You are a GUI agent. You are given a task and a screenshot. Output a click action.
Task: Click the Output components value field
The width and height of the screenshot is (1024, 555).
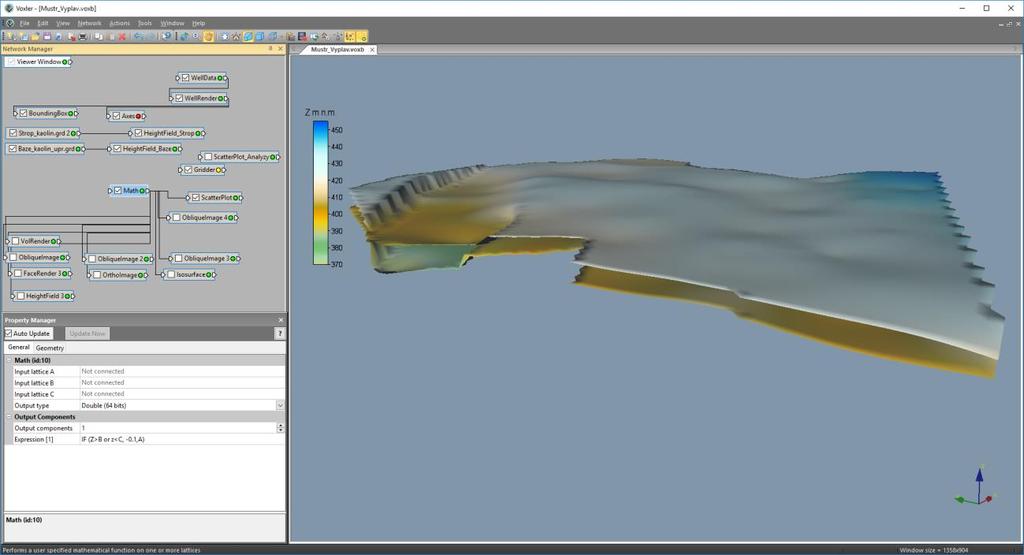pos(177,428)
